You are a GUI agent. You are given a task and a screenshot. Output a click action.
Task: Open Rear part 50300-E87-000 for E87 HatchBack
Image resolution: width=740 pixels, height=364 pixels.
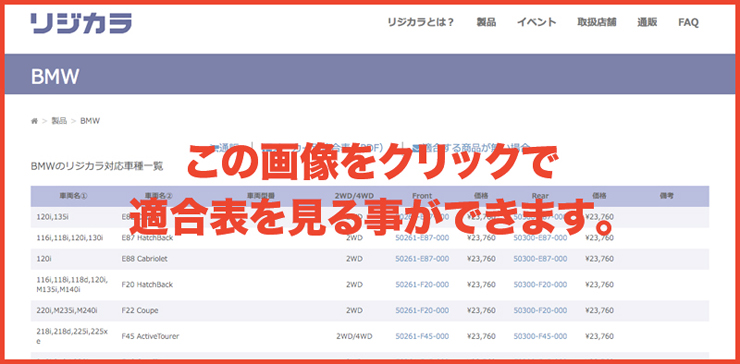[x=540, y=238]
